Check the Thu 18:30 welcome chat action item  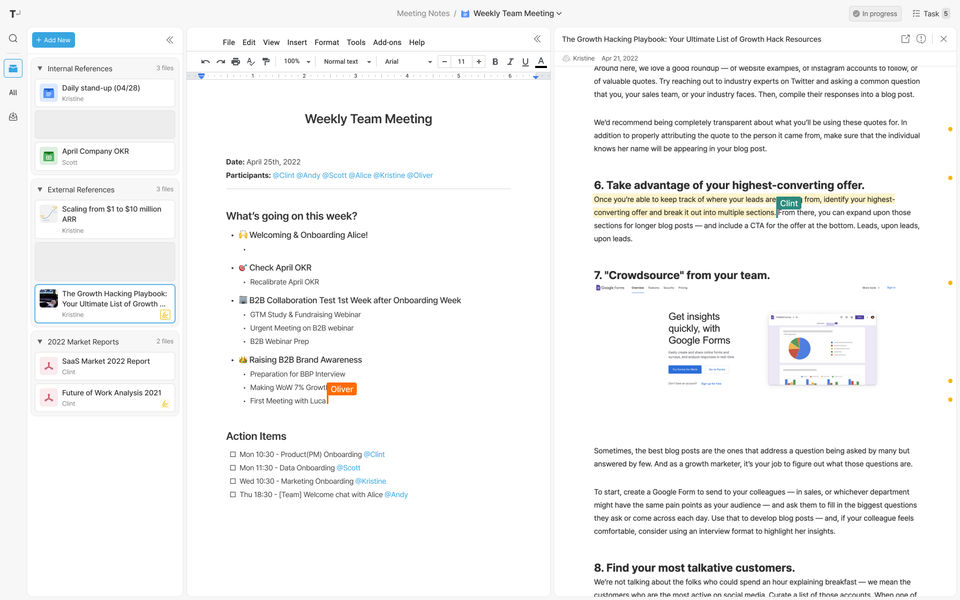(x=233, y=493)
